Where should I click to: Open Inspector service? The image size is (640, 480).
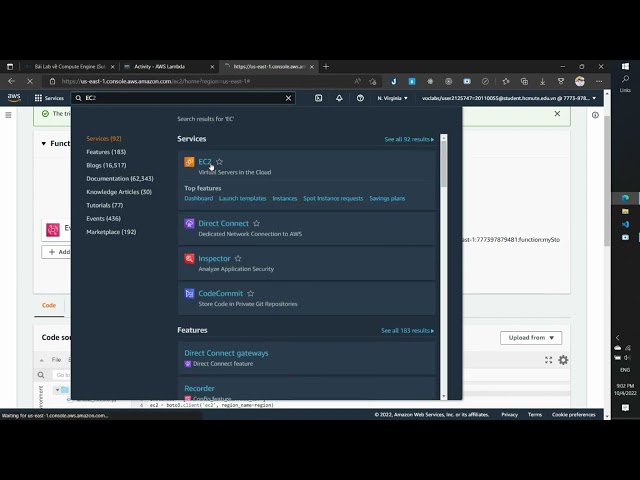[214, 258]
